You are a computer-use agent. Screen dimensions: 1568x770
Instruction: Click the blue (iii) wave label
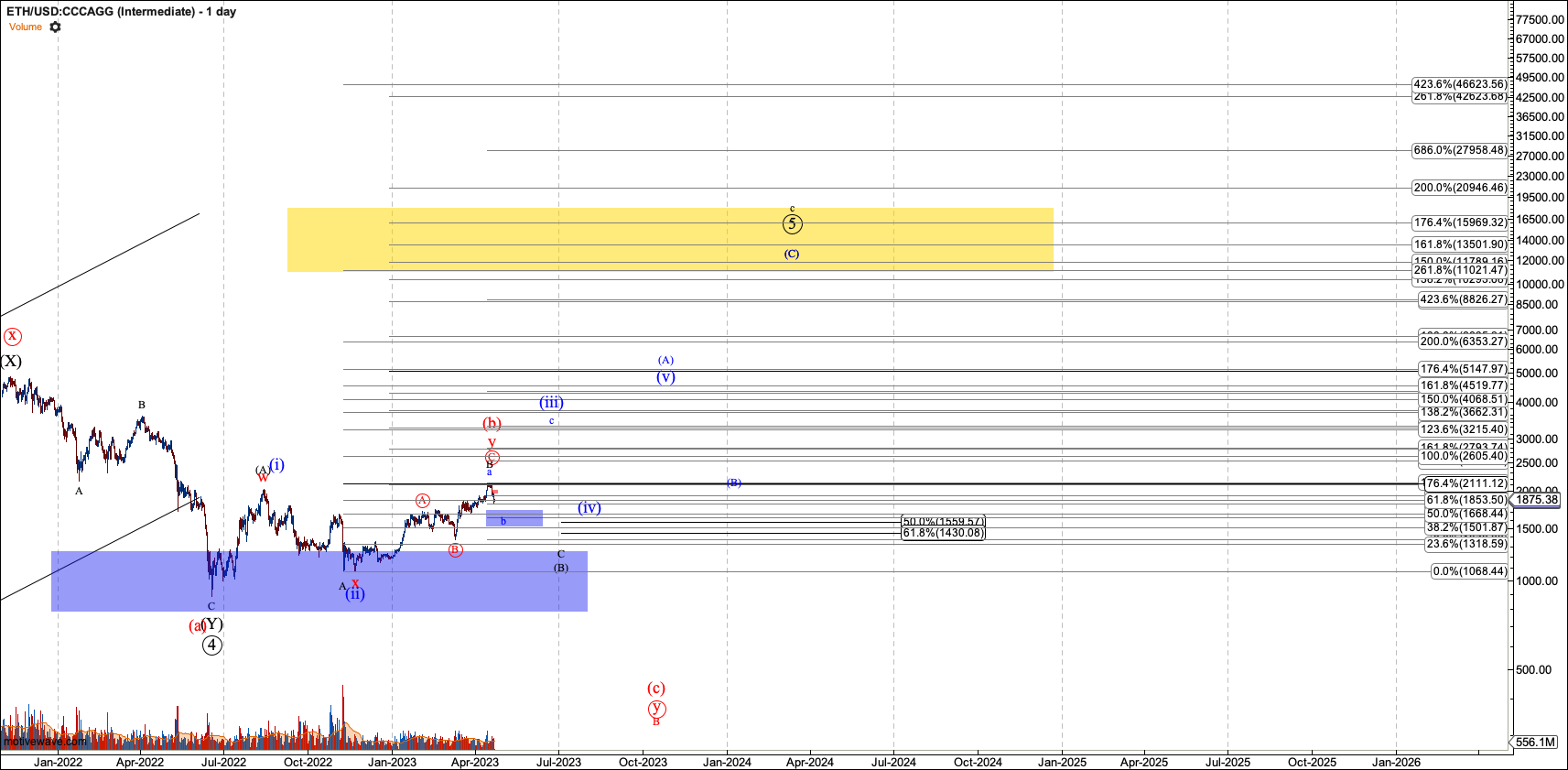551,402
